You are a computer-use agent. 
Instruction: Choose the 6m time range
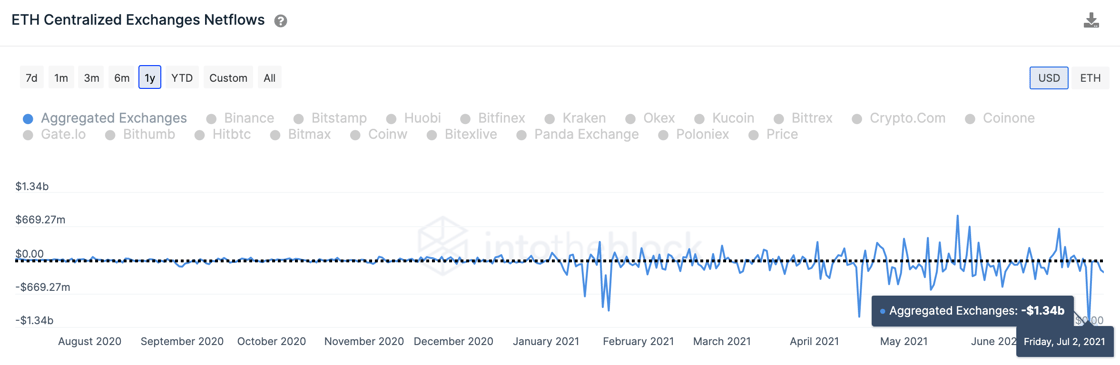tap(122, 78)
